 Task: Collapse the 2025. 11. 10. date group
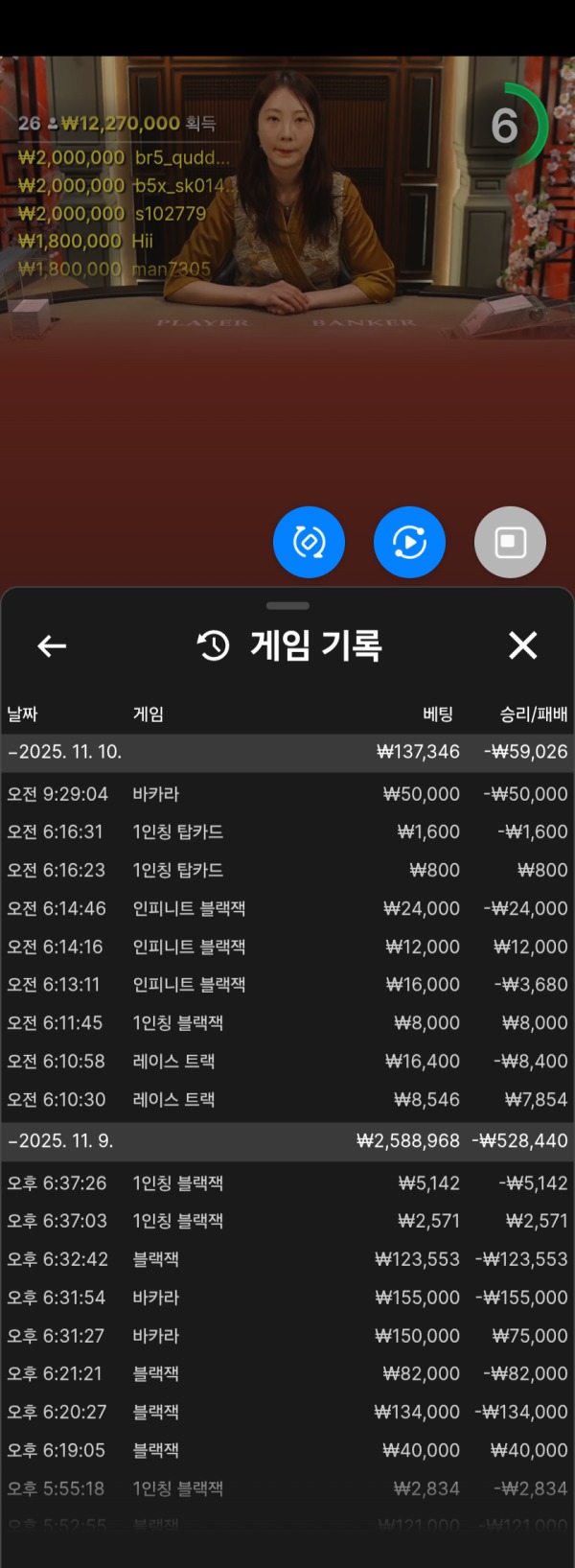[287, 753]
